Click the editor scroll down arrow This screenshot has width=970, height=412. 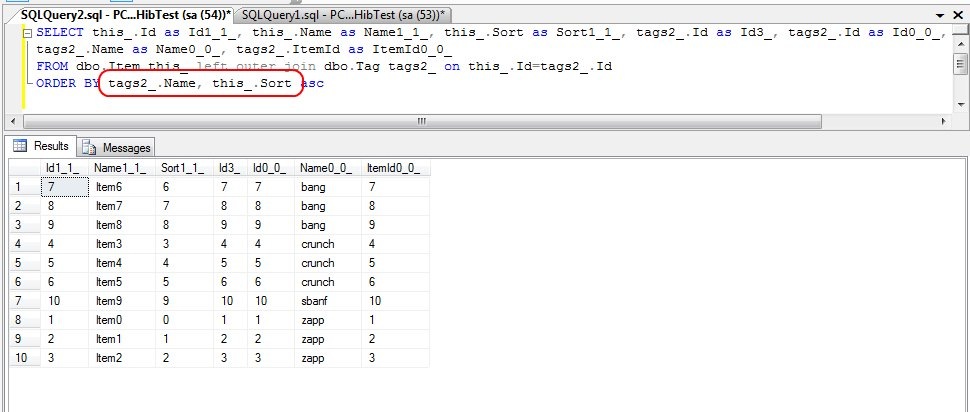coord(960,105)
